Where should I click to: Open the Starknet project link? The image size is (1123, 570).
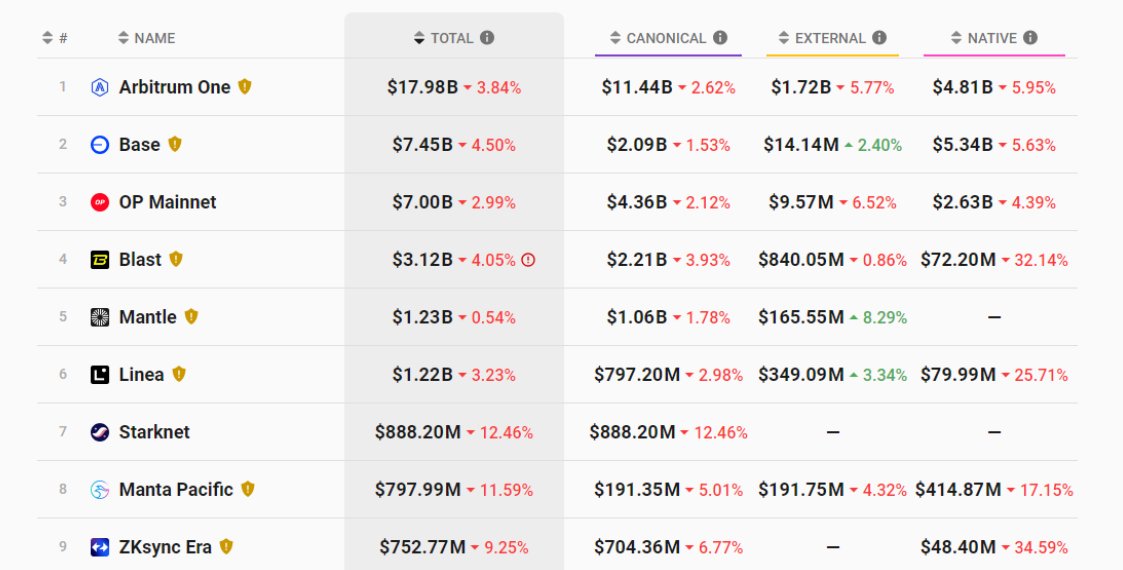click(155, 432)
